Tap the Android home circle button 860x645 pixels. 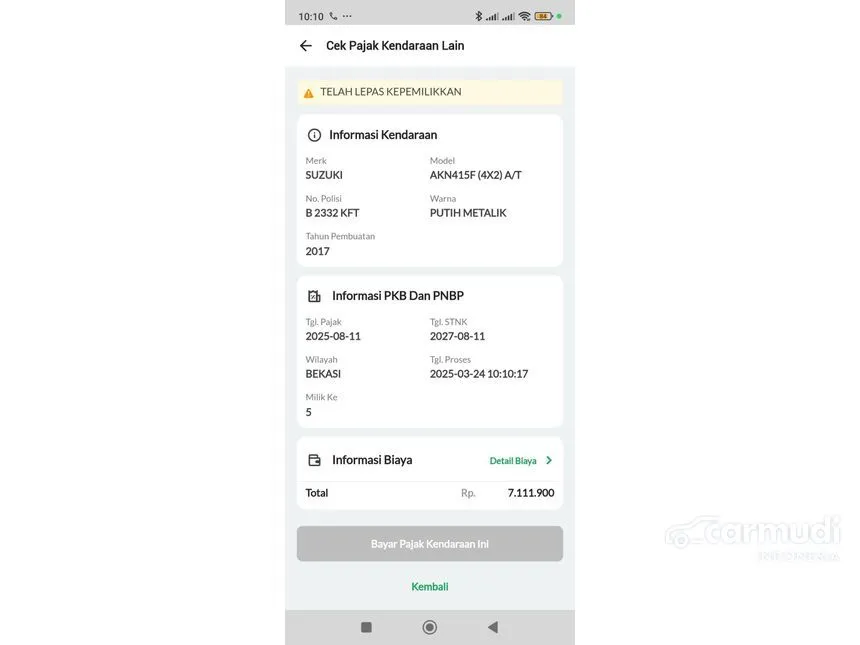pyautogui.click(x=429, y=627)
